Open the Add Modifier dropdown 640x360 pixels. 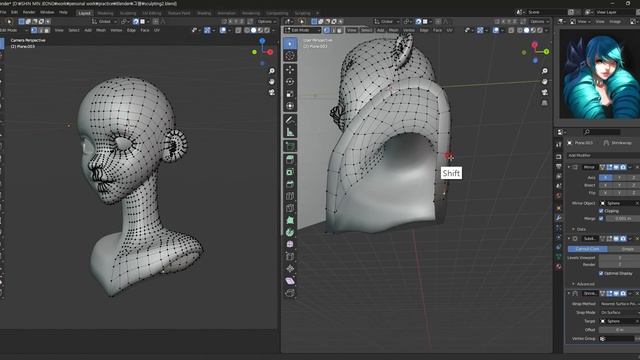[x=603, y=156]
